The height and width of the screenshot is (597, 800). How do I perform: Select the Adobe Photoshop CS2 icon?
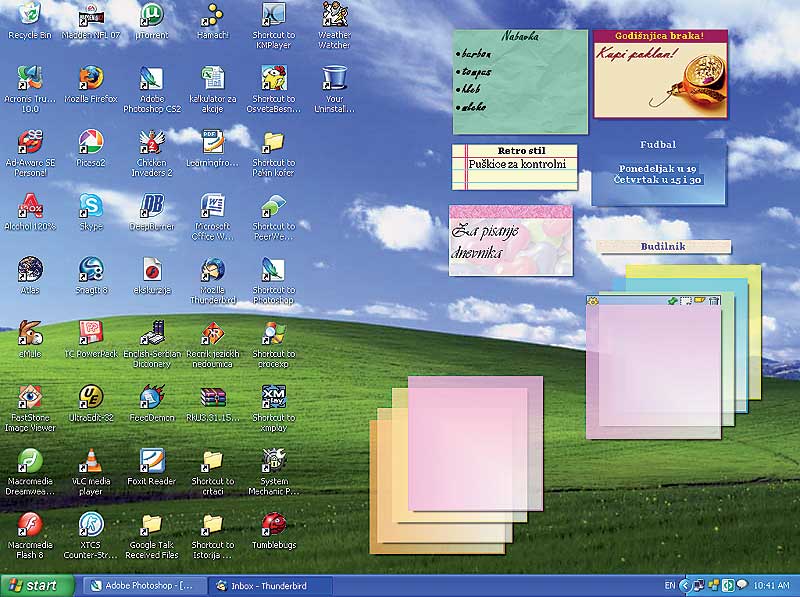[152, 78]
